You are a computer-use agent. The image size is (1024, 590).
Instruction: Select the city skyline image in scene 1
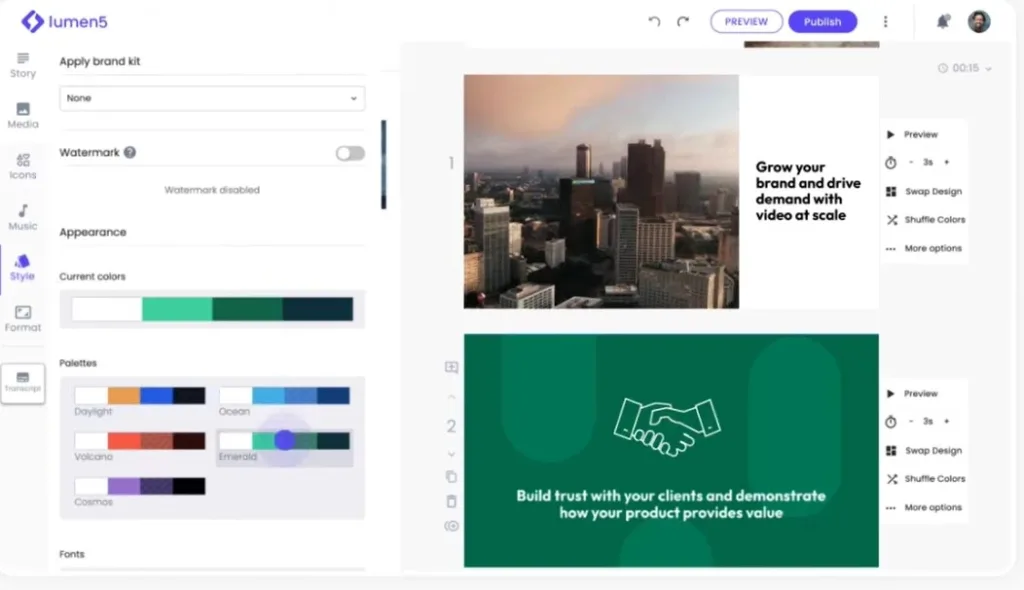tap(601, 191)
